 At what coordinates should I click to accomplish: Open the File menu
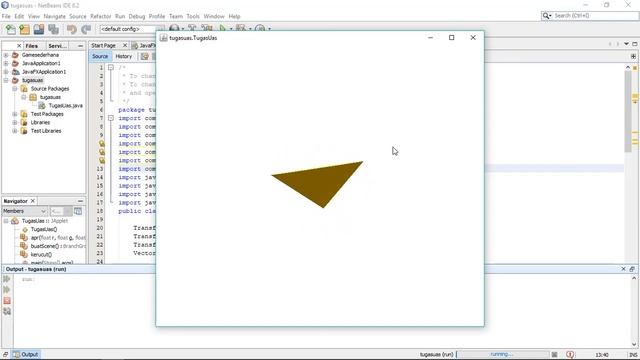6,16
